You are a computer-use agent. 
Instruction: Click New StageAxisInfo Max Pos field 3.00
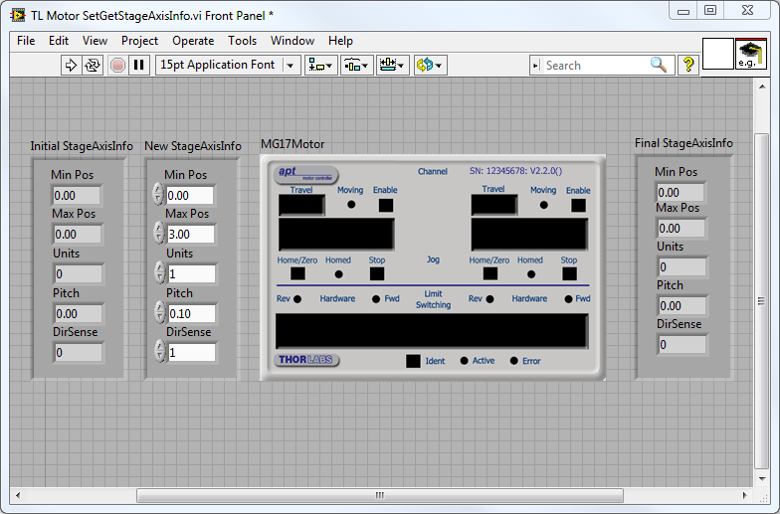pos(191,234)
